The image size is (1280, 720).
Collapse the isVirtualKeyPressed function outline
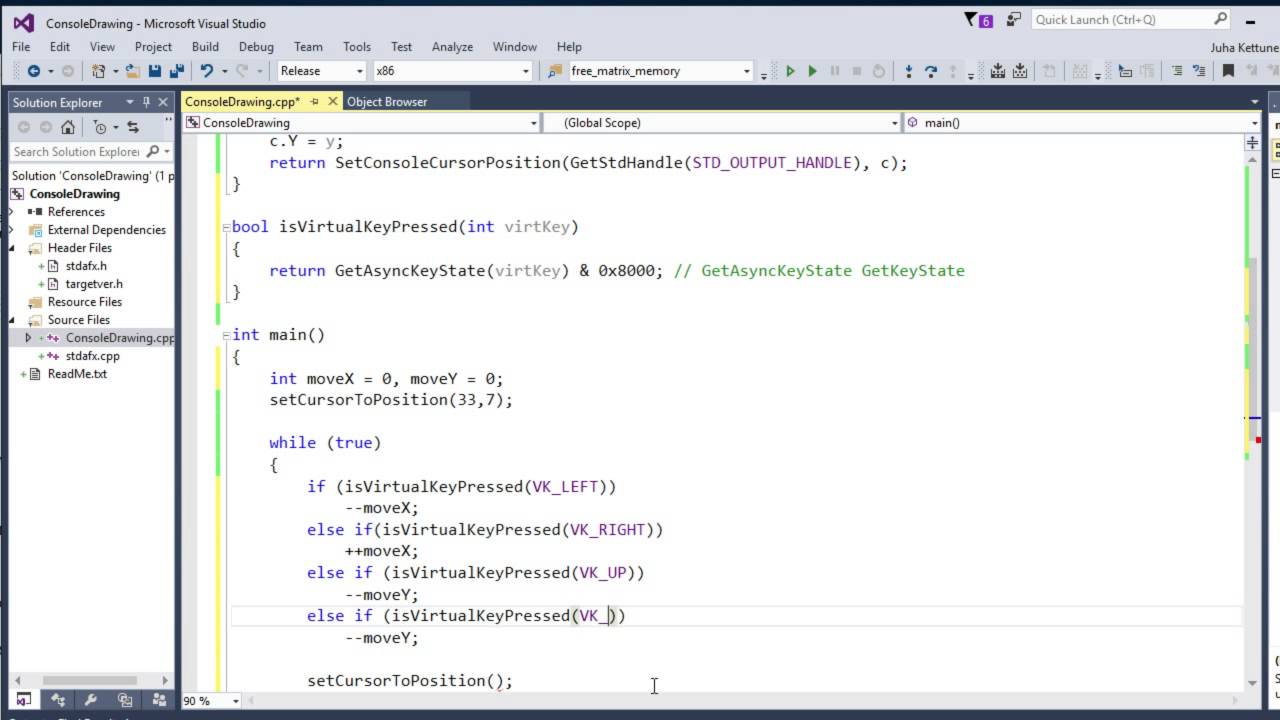click(226, 227)
